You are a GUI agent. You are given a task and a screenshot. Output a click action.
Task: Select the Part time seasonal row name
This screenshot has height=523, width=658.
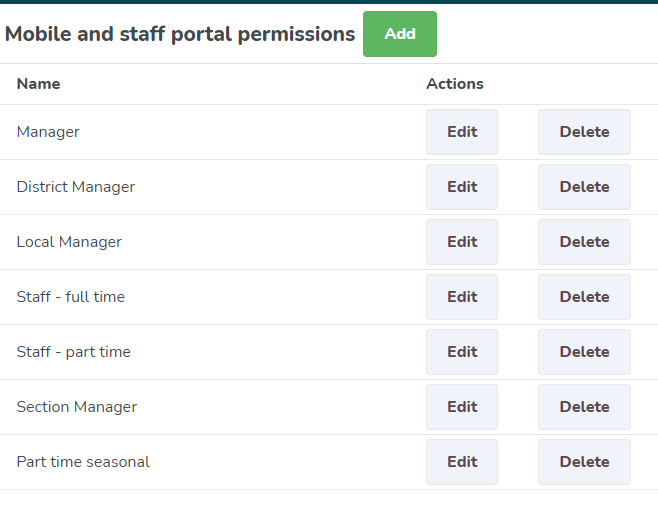pyautogui.click(x=83, y=462)
